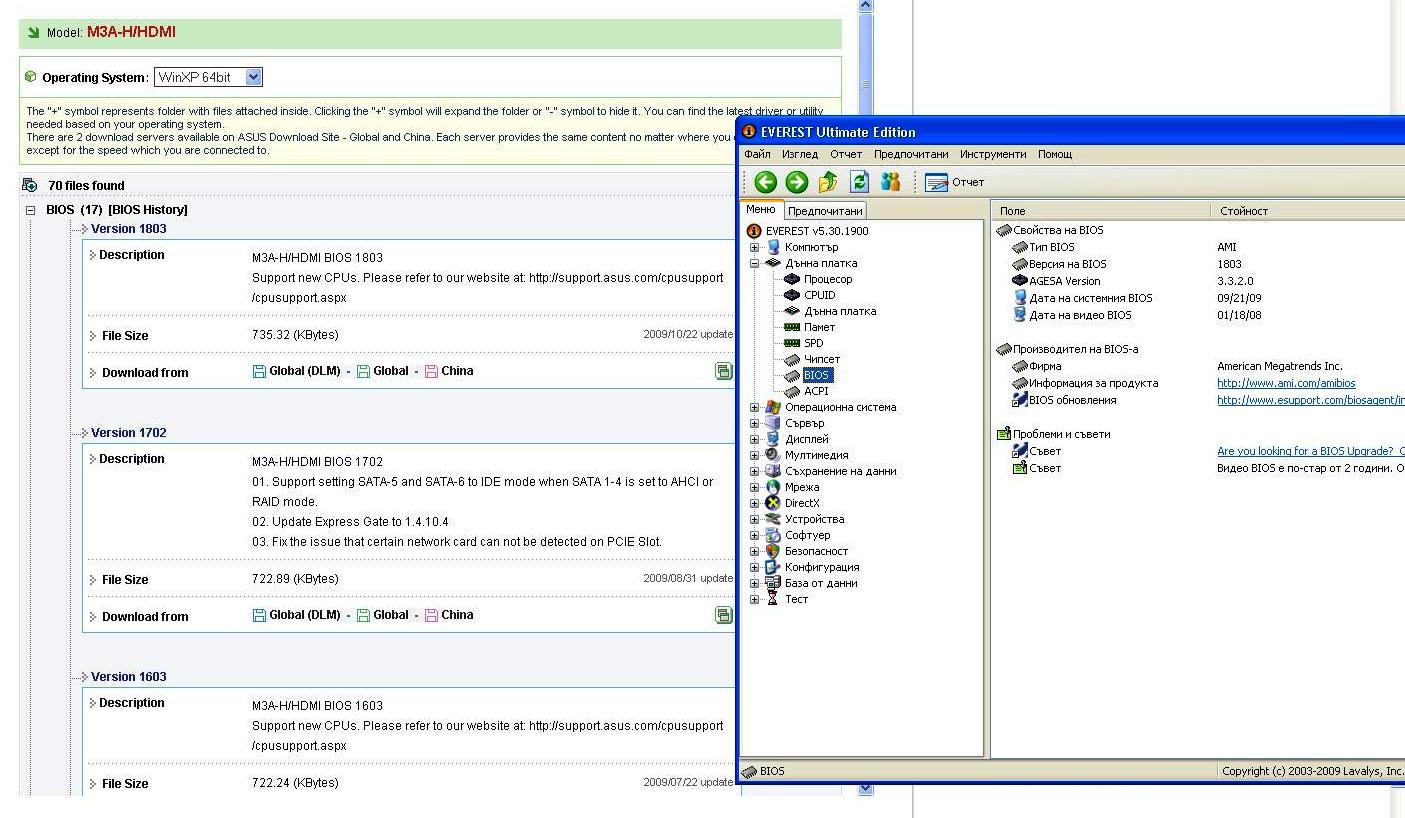
Task: Open the Инструменти menu
Action: point(992,154)
